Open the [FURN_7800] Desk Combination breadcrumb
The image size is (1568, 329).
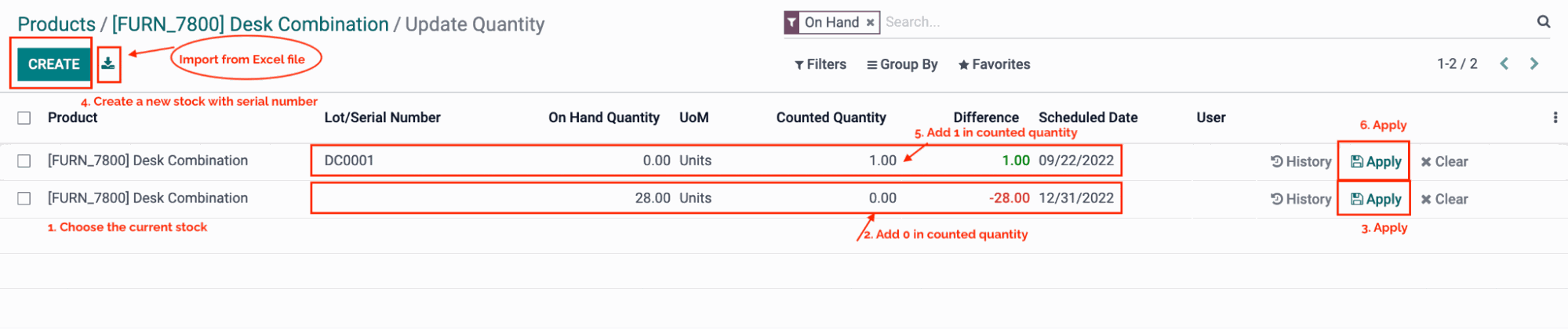[250, 24]
